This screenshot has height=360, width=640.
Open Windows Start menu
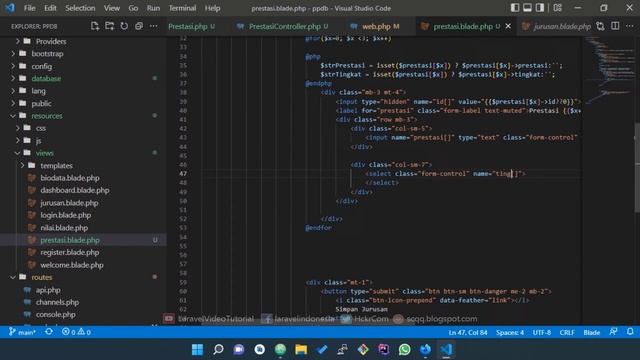[x=198, y=350]
